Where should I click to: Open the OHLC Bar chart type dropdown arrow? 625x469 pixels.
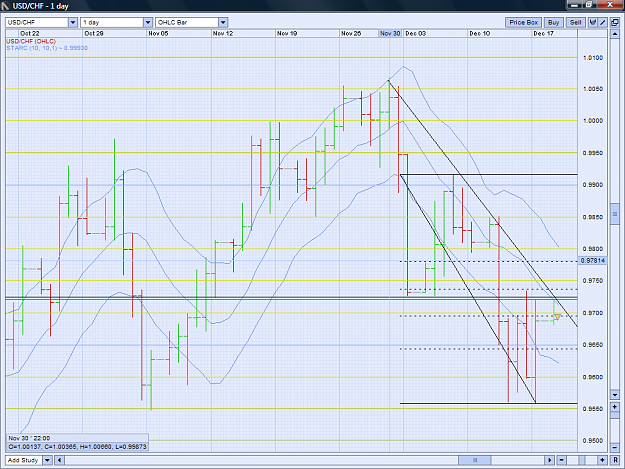223,22
